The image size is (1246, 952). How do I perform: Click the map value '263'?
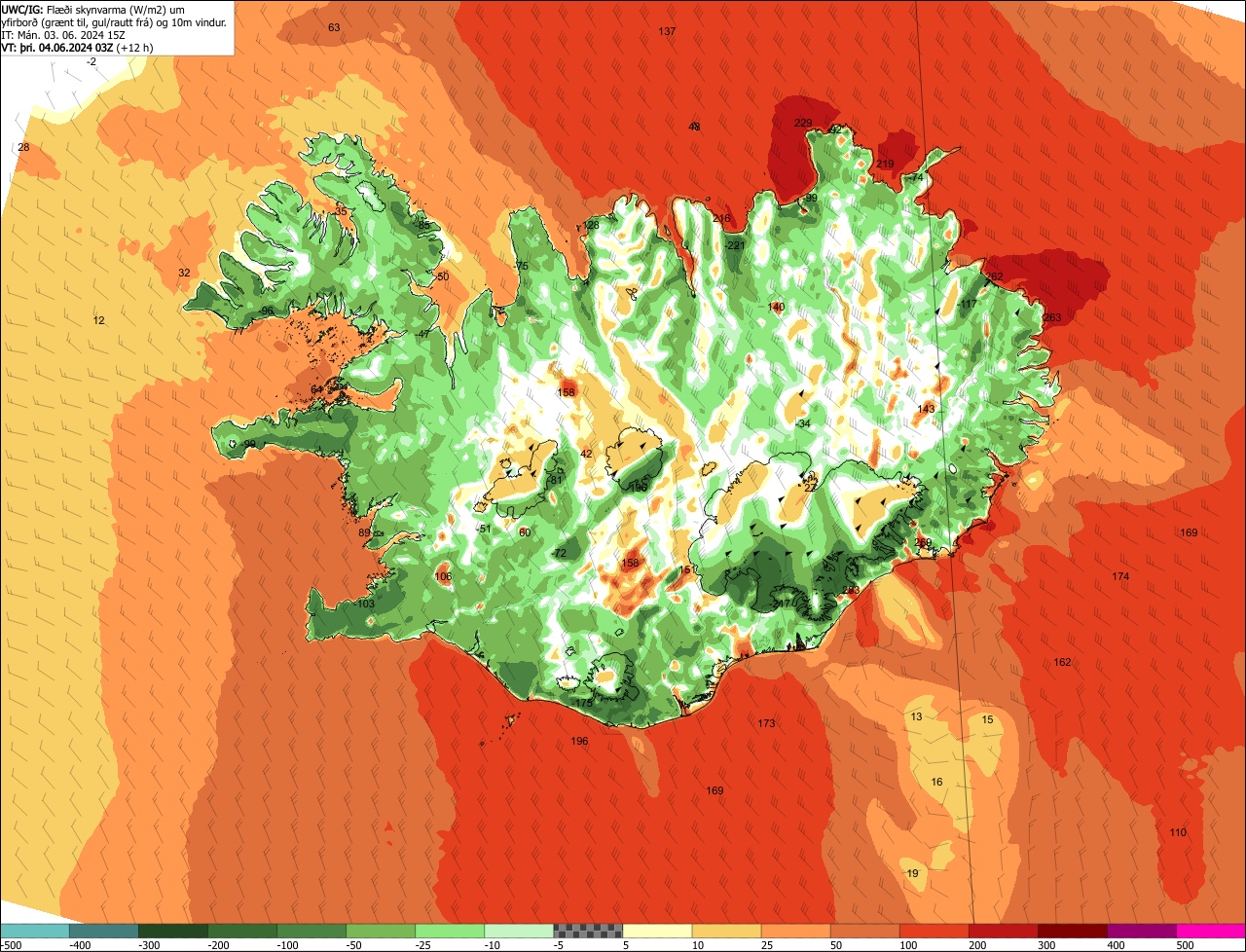tap(1052, 317)
